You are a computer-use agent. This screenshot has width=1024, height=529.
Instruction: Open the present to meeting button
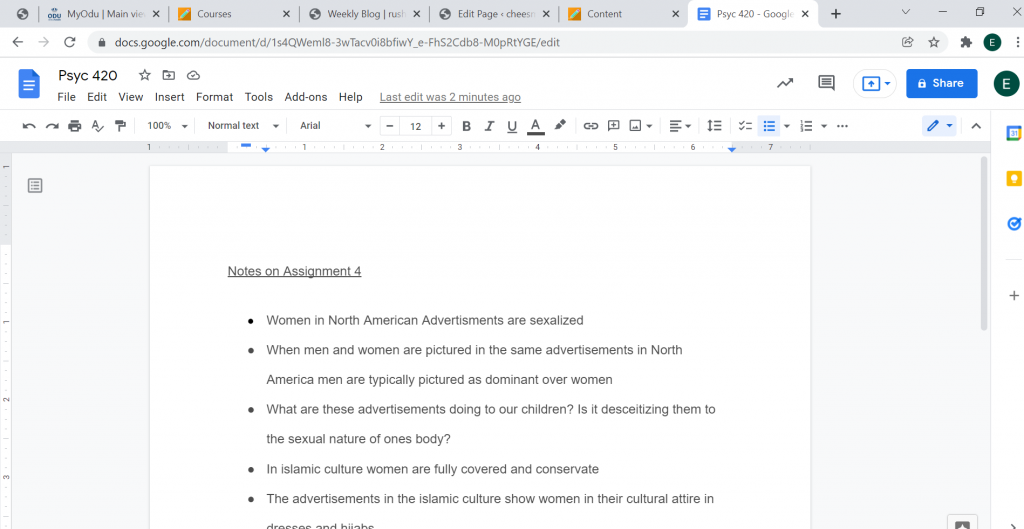click(874, 84)
